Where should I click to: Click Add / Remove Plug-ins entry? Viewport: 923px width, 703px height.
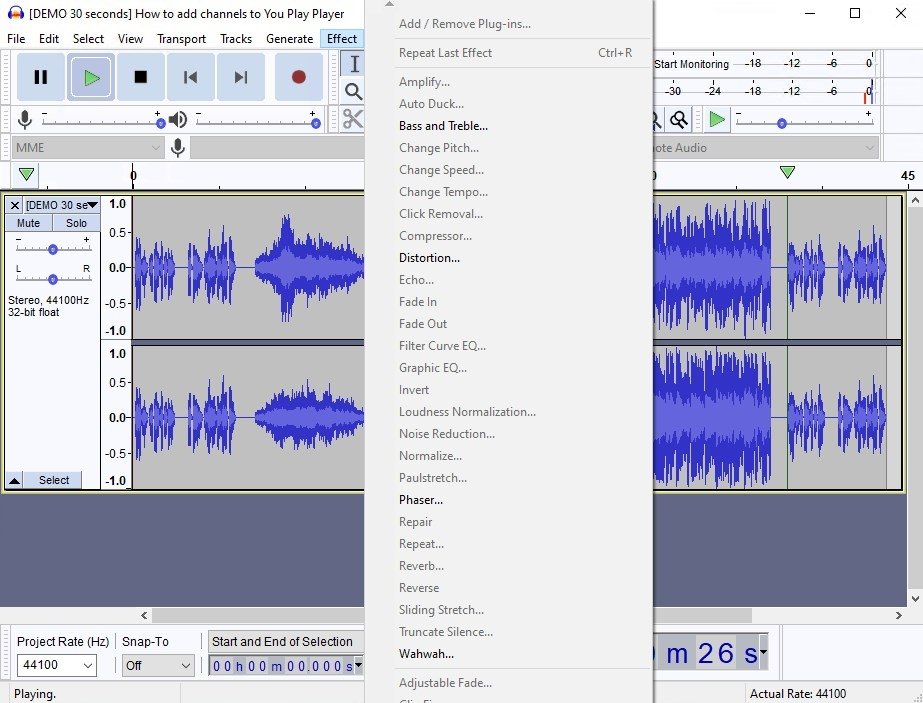point(508,24)
